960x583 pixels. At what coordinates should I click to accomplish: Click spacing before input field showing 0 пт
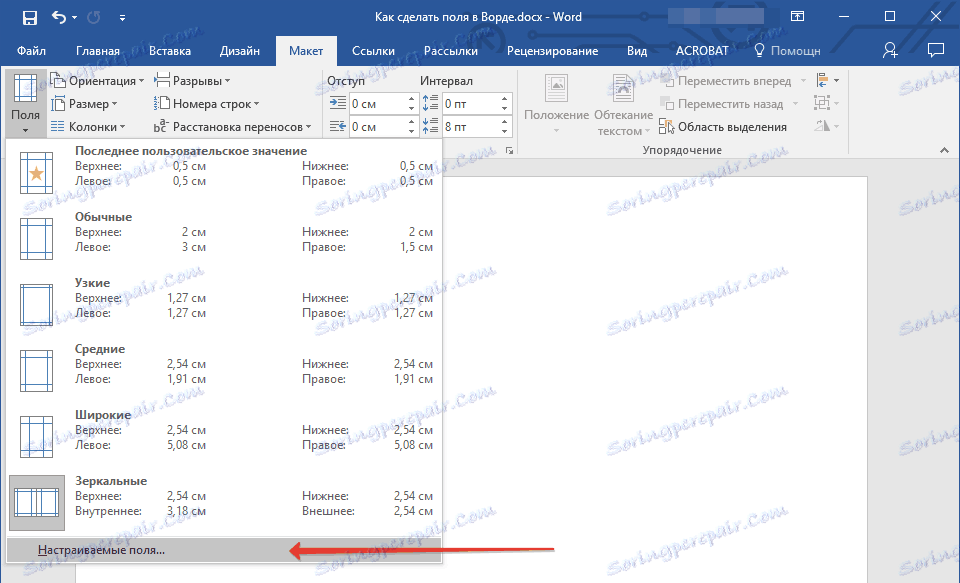(x=470, y=104)
